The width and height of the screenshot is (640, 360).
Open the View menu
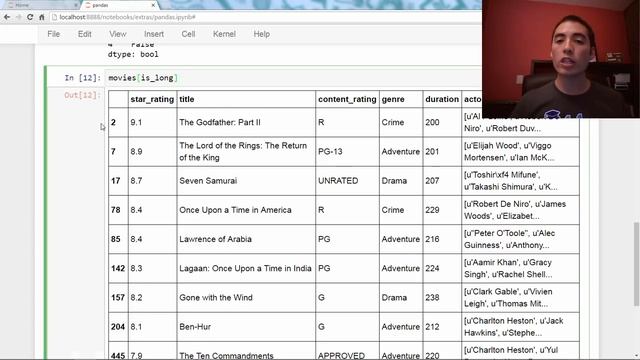click(118, 34)
